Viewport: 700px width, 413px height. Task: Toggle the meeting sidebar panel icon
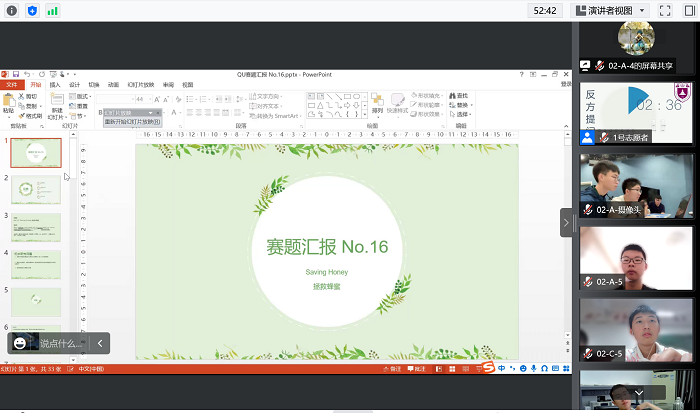690,11
